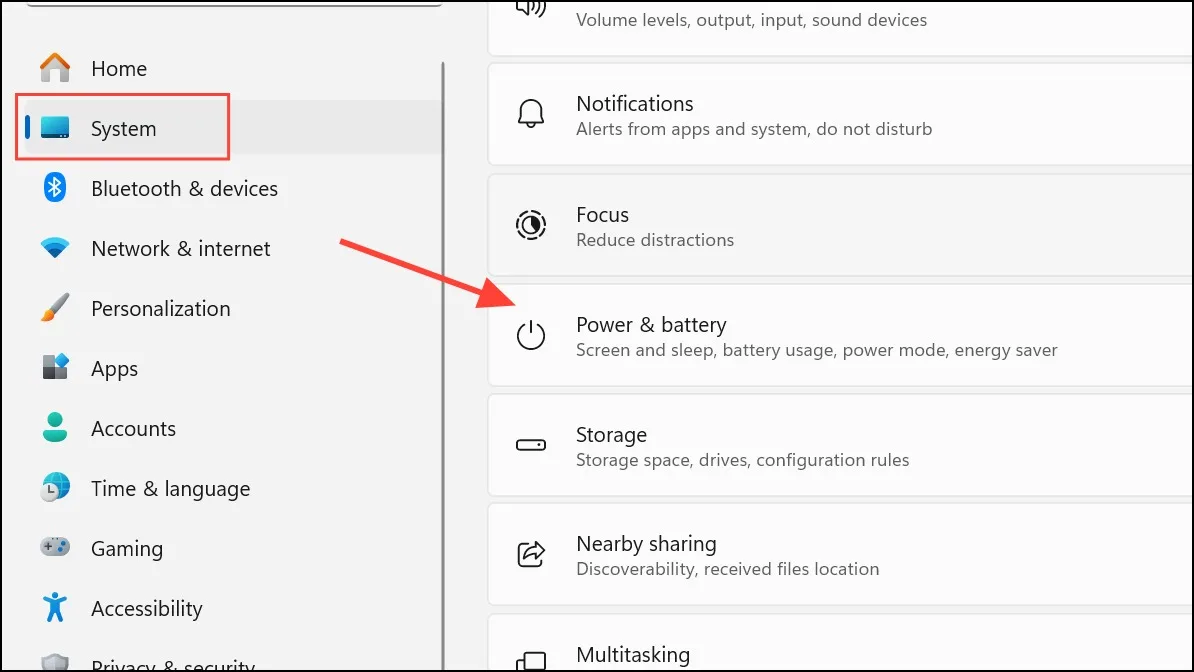Click the Personalization paintbrush icon
The image size is (1194, 672).
(x=55, y=308)
